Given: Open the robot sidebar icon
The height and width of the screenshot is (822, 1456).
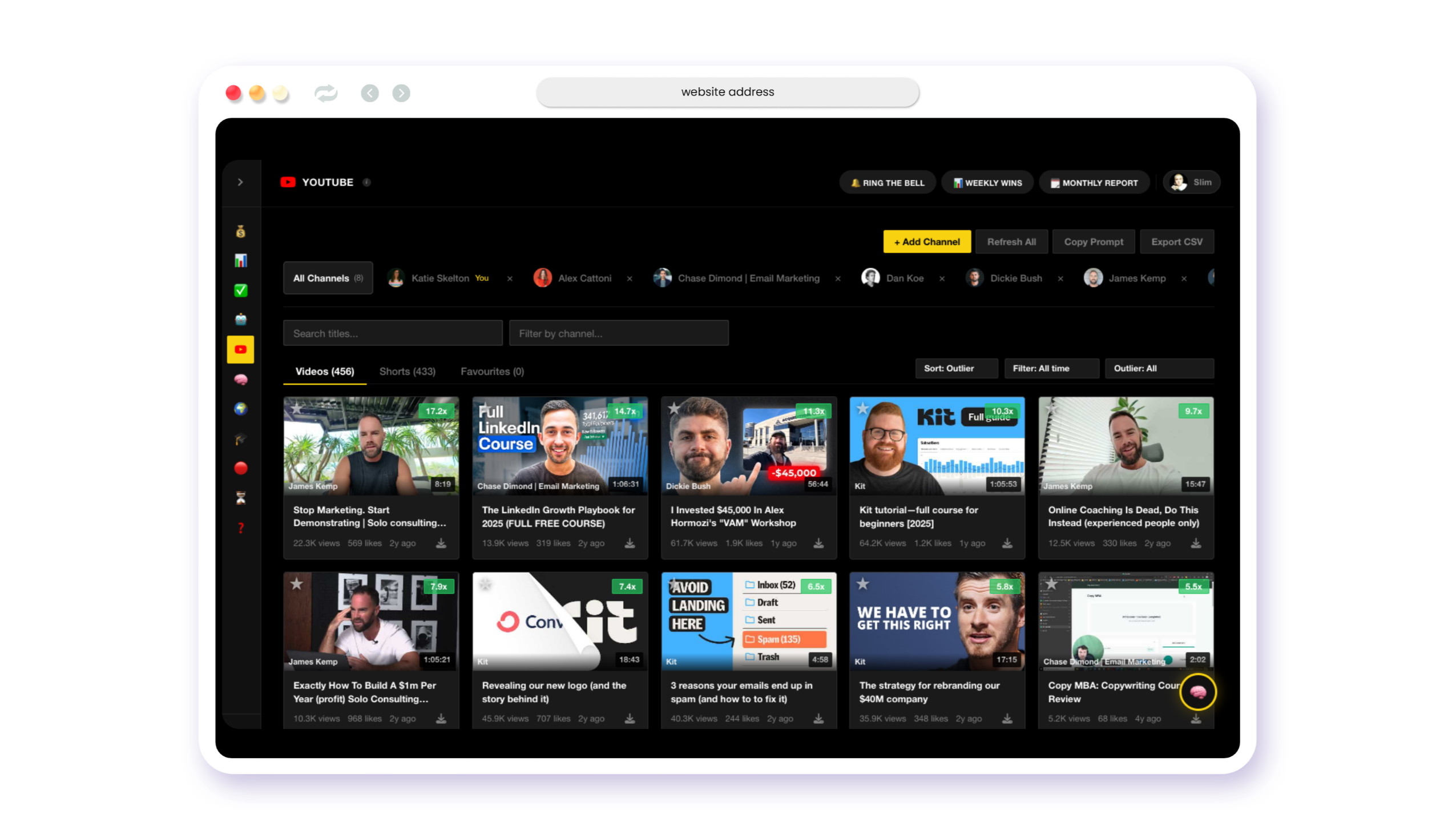Looking at the screenshot, I should coord(240,319).
